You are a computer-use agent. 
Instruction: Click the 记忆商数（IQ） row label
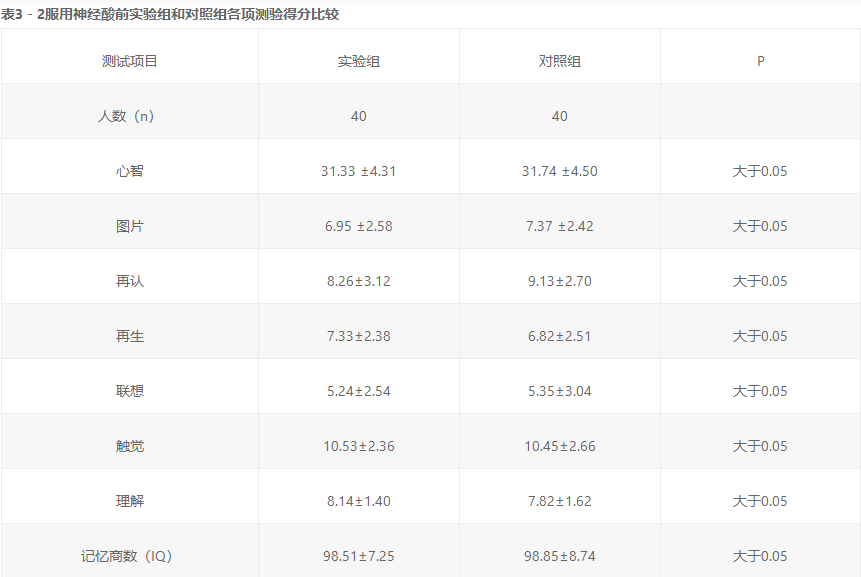tap(127, 556)
